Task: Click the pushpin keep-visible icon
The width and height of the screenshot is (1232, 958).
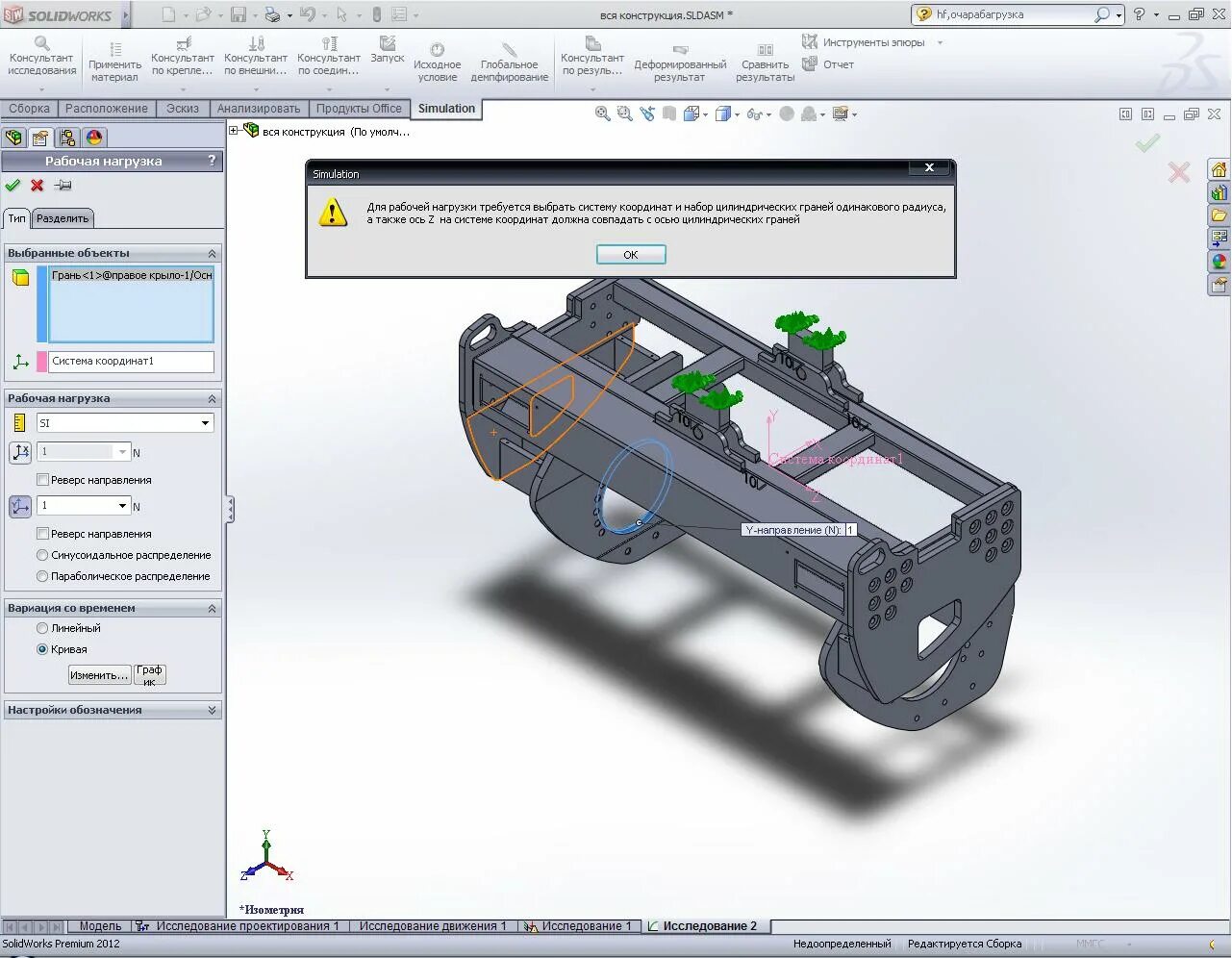Action: click(63, 186)
